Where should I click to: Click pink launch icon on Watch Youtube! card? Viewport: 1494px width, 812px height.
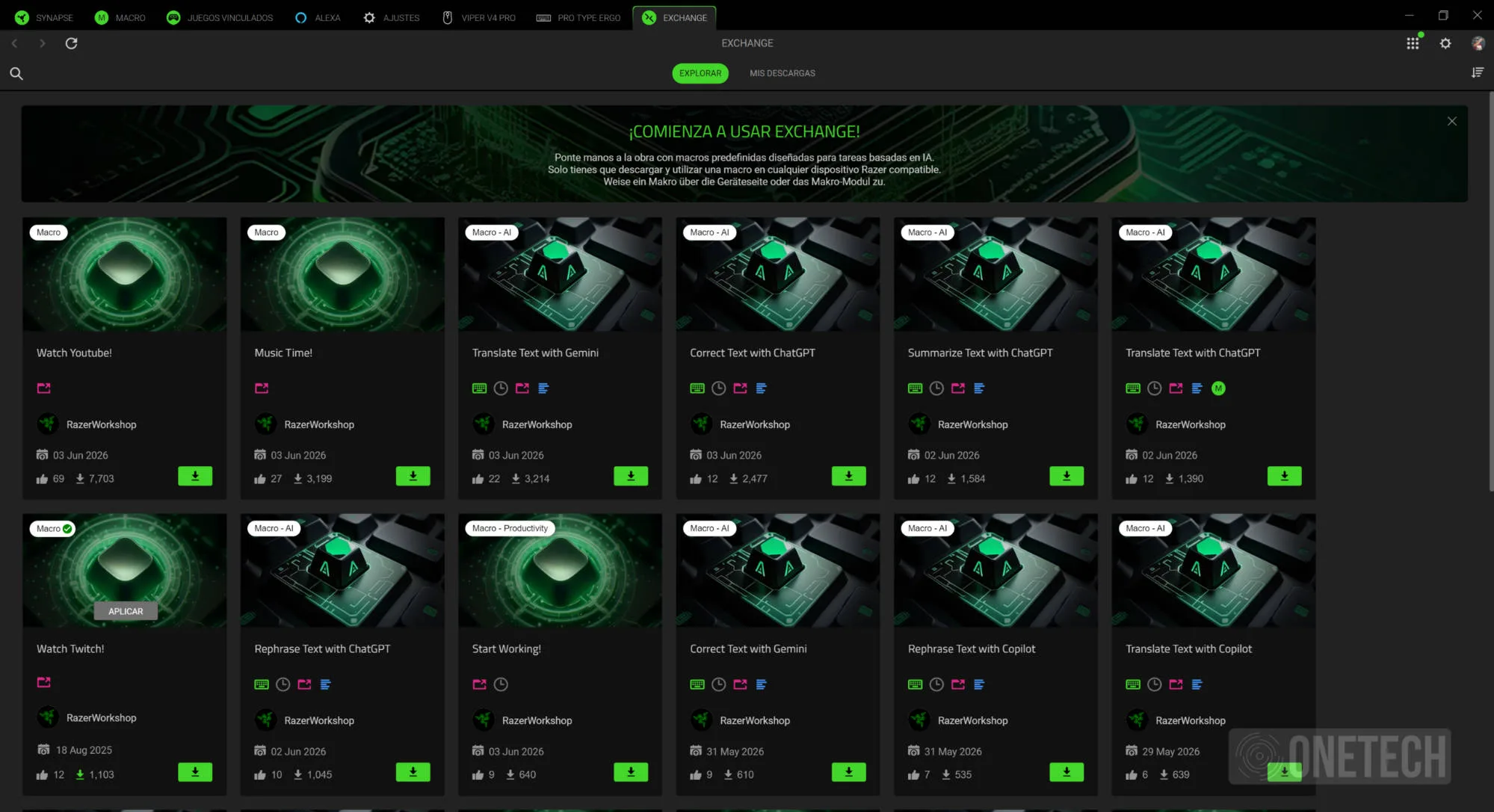click(x=44, y=388)
